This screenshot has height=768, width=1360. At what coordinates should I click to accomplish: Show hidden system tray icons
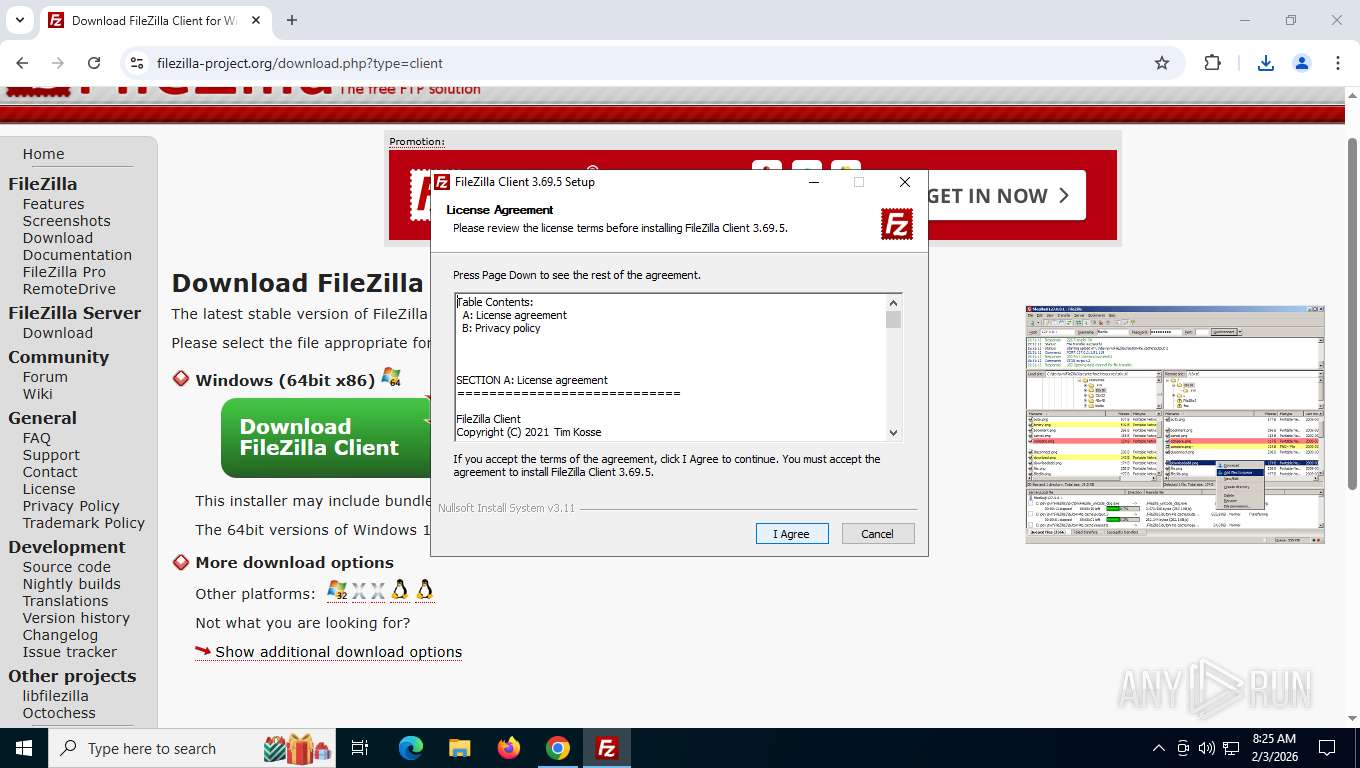tap(1159, 748)
